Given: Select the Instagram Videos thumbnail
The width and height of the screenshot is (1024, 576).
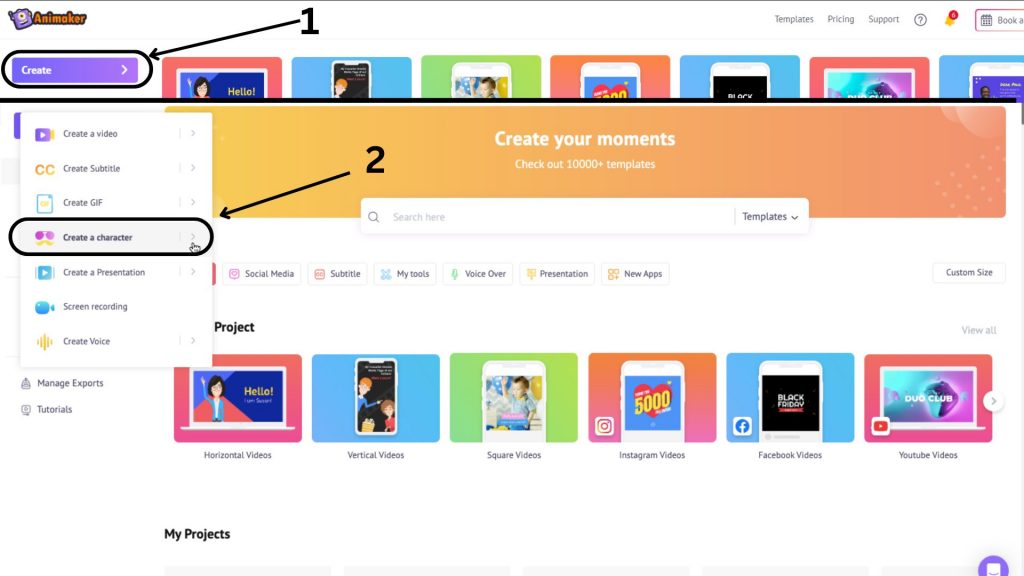Looking at the screenshot, I should (652, 398).
